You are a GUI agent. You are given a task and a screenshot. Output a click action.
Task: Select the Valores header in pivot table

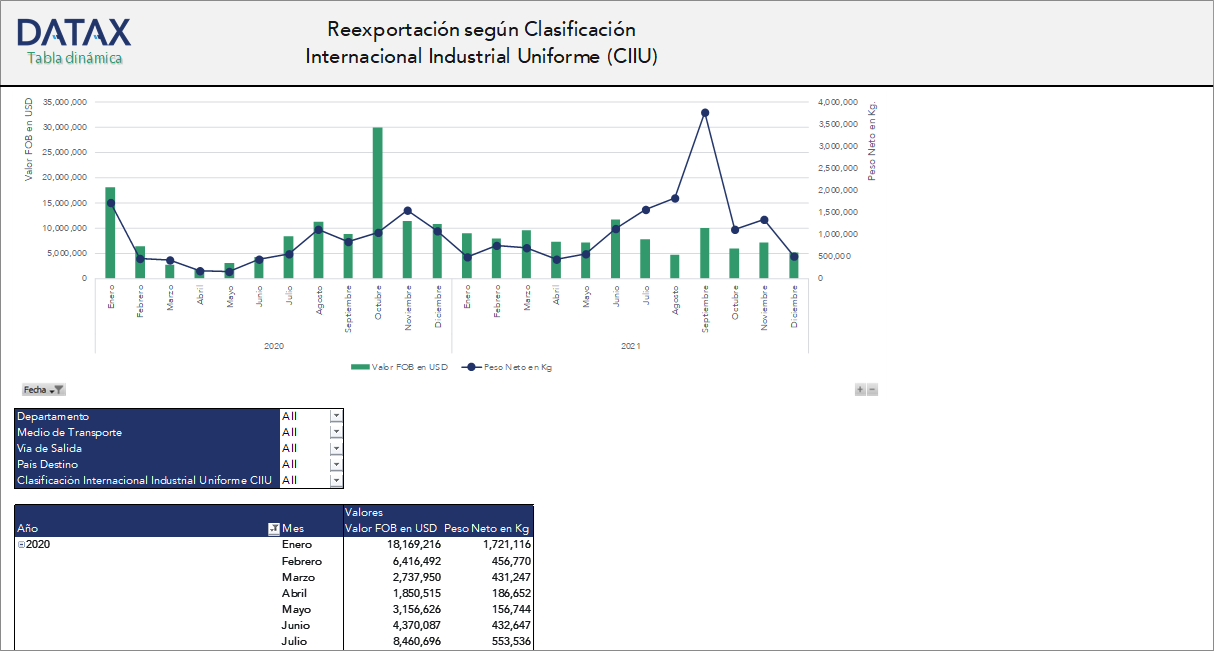pos(362,512)
